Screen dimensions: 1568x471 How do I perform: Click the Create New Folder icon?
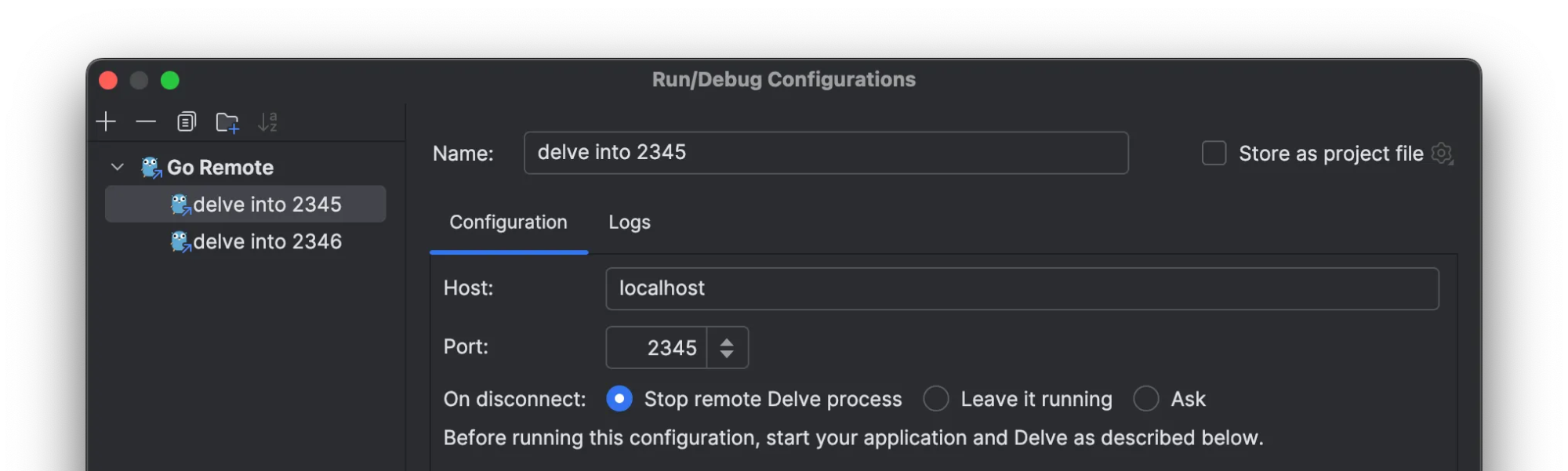tap(227, 123)
